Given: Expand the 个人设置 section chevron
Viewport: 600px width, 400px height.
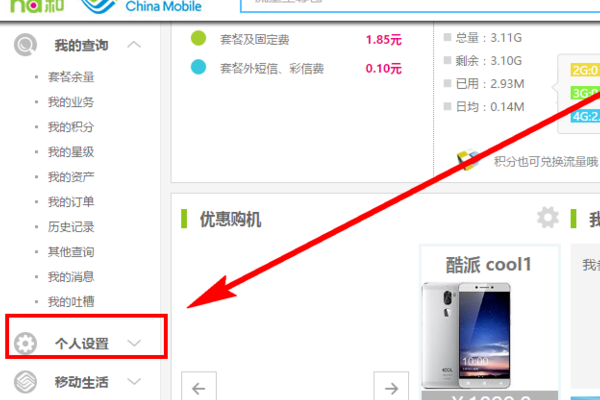Looking at the screenshot, I should (134, 343).
